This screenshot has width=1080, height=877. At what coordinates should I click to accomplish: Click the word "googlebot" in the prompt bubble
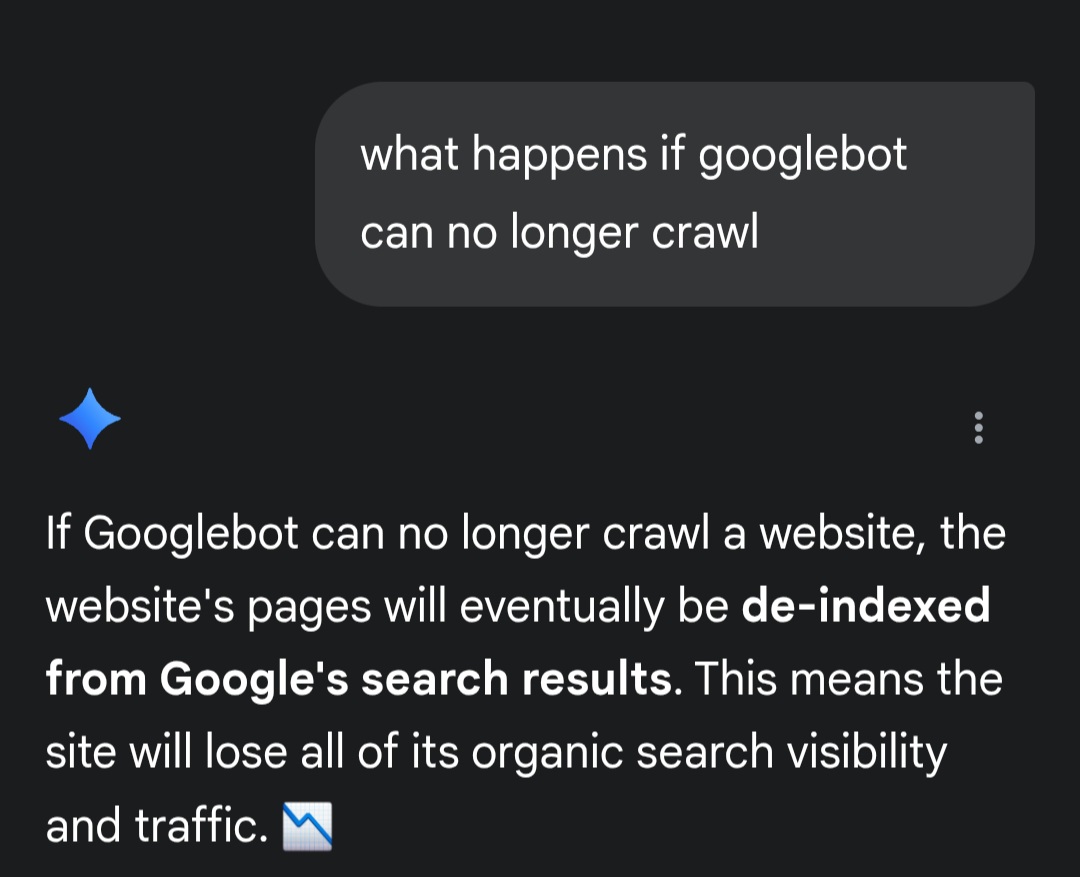coord(802,154)
